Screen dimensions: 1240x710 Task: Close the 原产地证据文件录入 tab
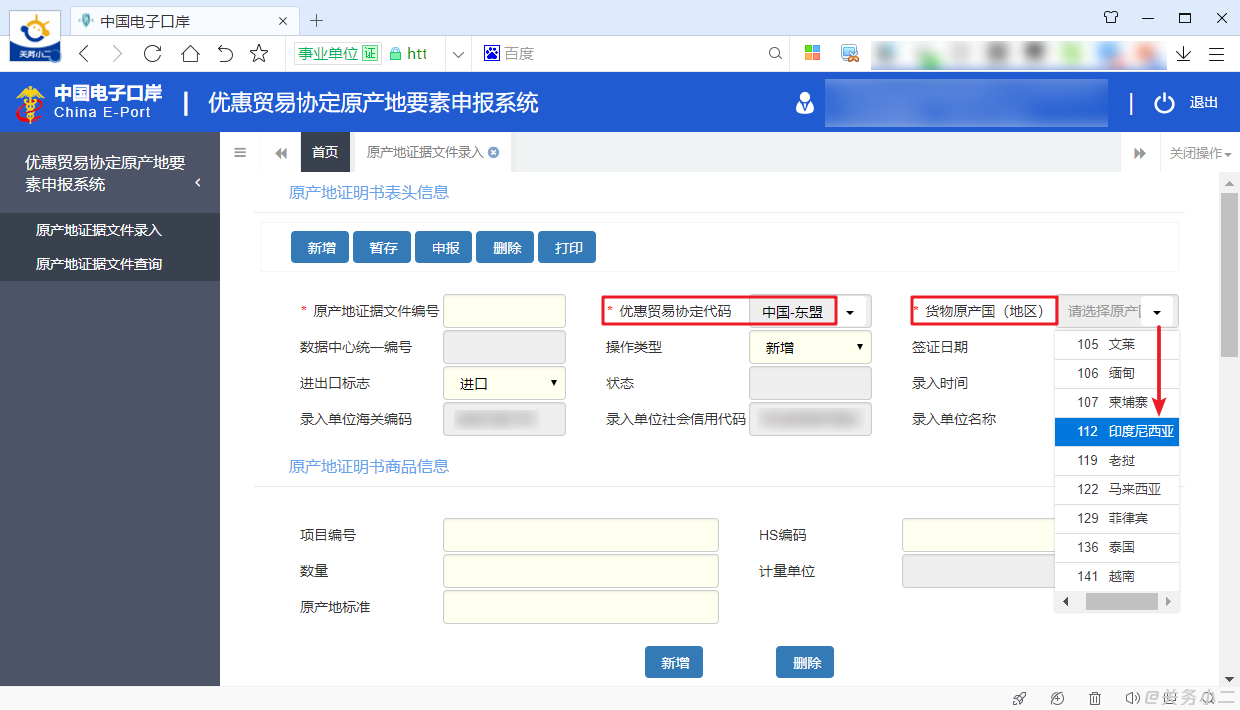[494, 153]
